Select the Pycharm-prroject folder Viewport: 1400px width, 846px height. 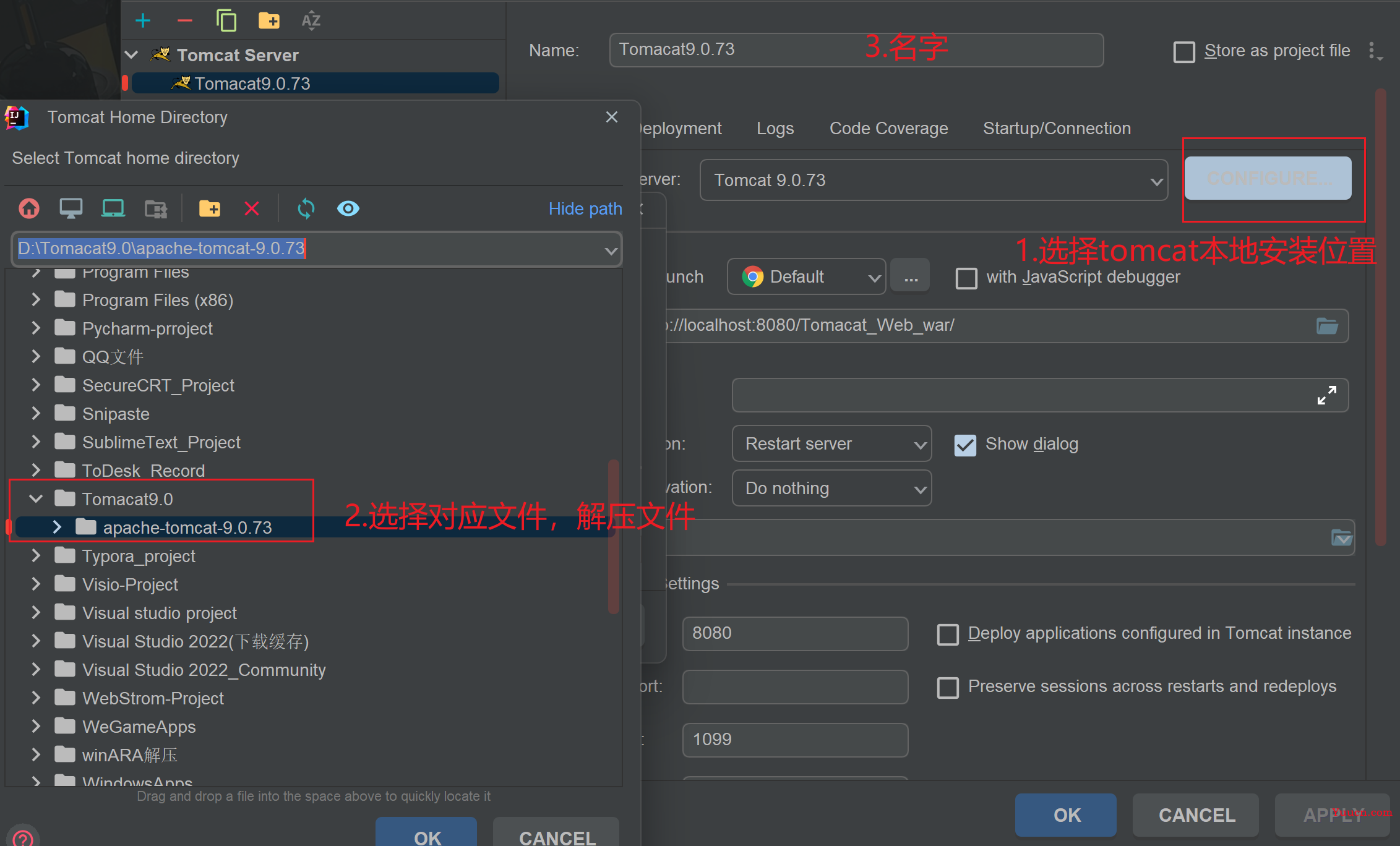147,328
